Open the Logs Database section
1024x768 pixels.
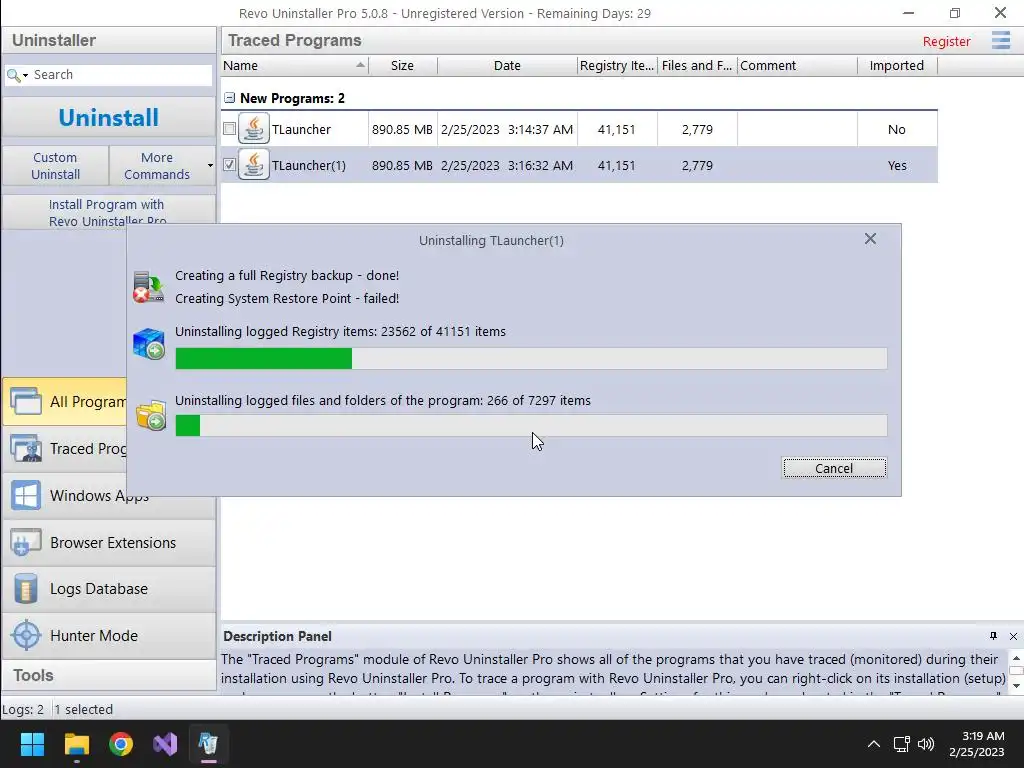[108, 589]
